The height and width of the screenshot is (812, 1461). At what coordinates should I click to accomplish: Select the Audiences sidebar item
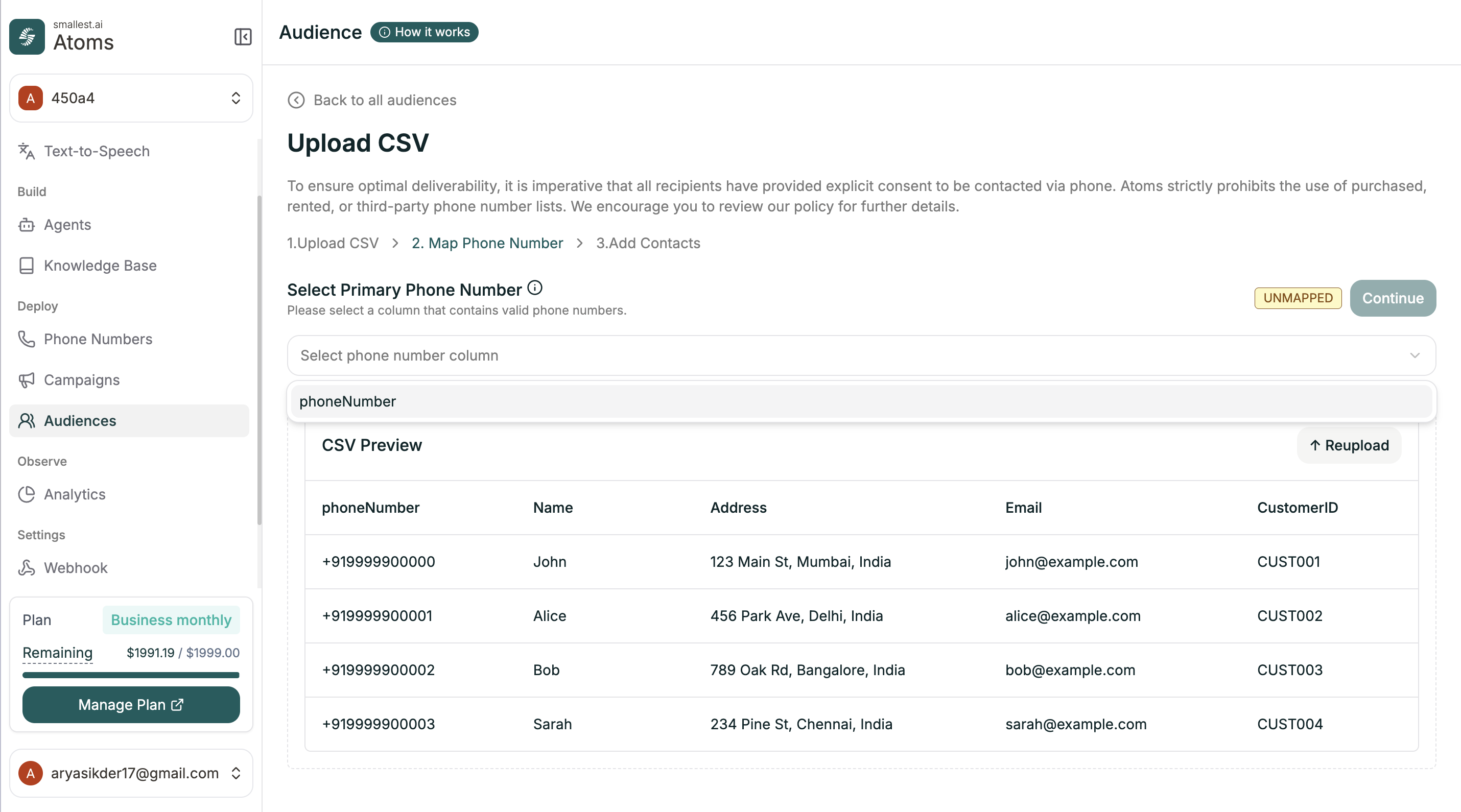click(80, 421)
